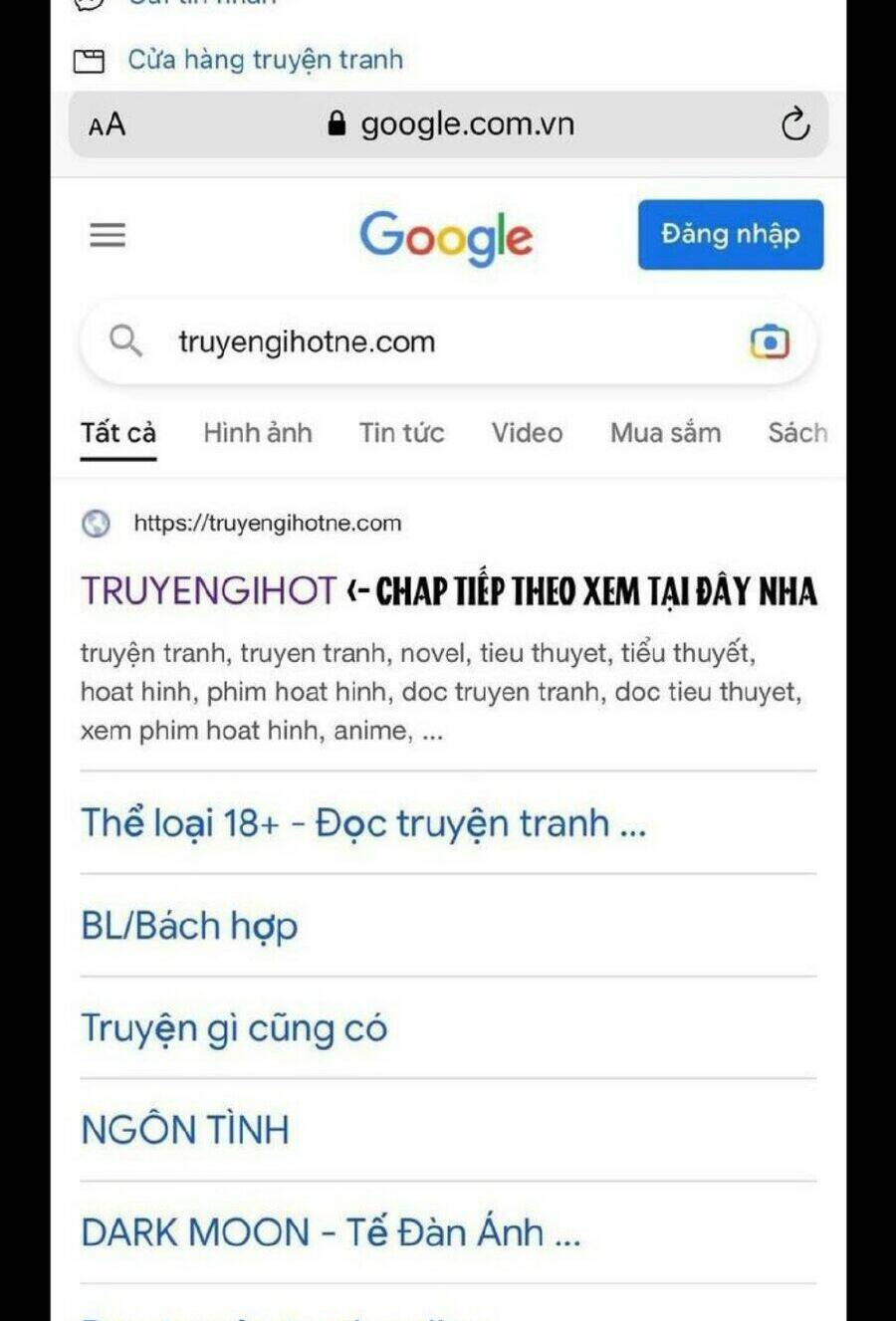Open text size AA options

[108, 125]
